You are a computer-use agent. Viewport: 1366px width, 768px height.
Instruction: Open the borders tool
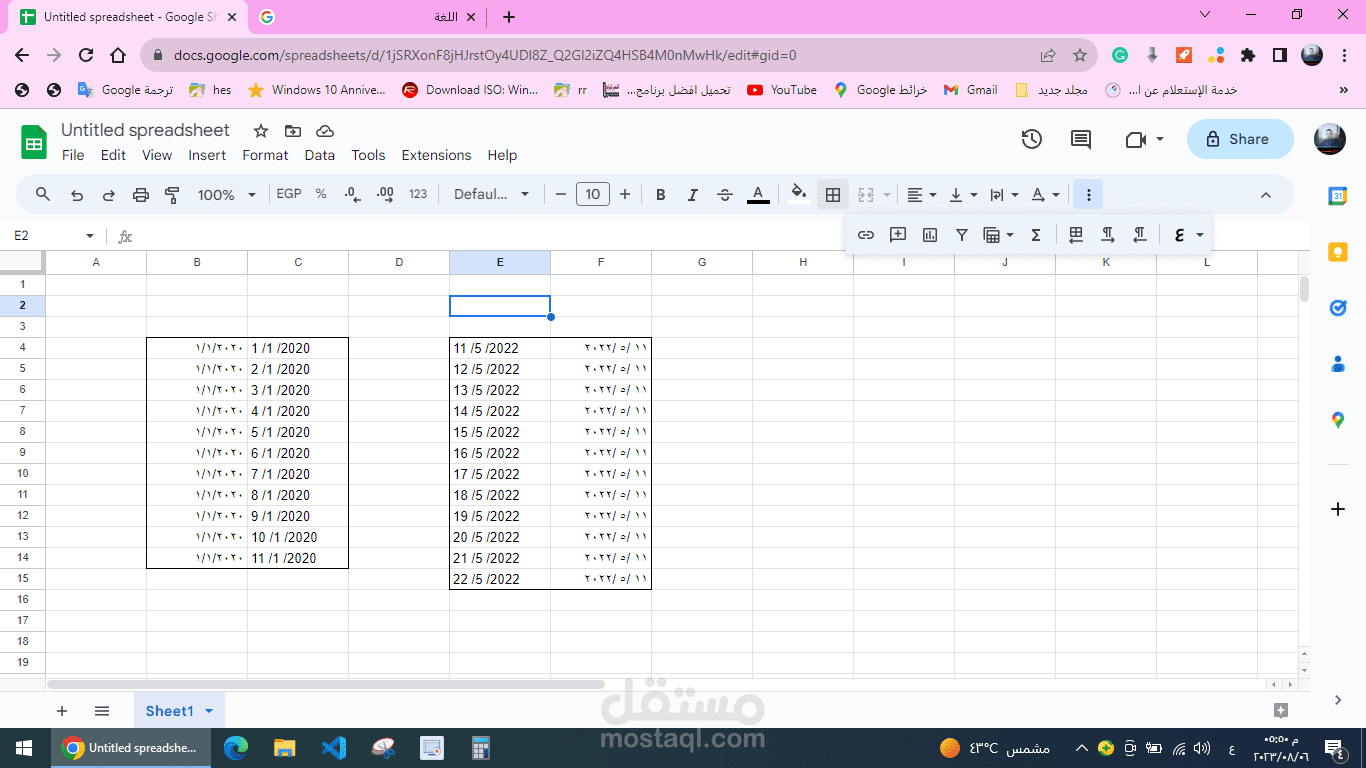(x=832, y=194)
